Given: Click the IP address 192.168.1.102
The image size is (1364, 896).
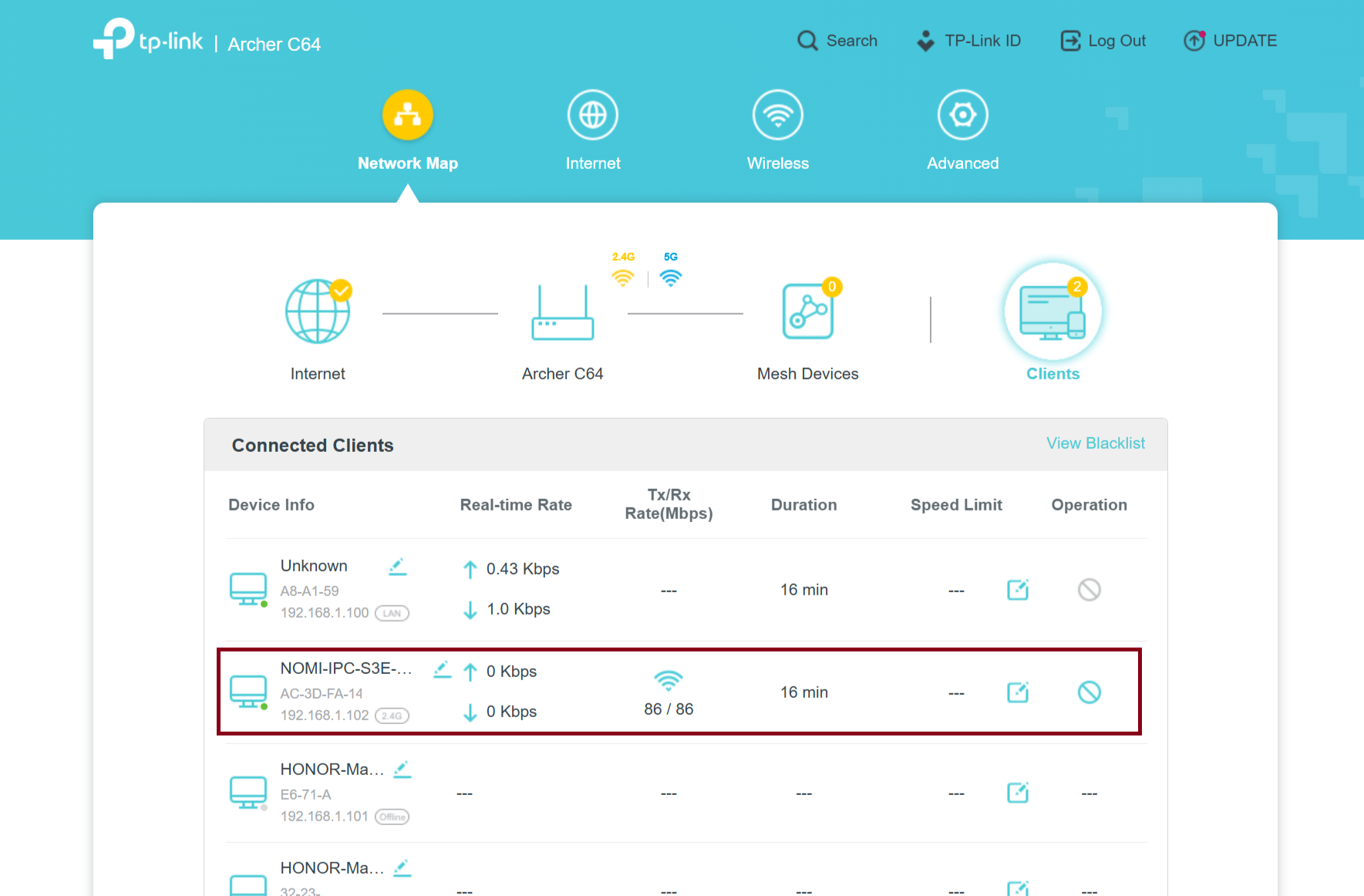Looking at the screenshot, I should [x=325, y=716].
